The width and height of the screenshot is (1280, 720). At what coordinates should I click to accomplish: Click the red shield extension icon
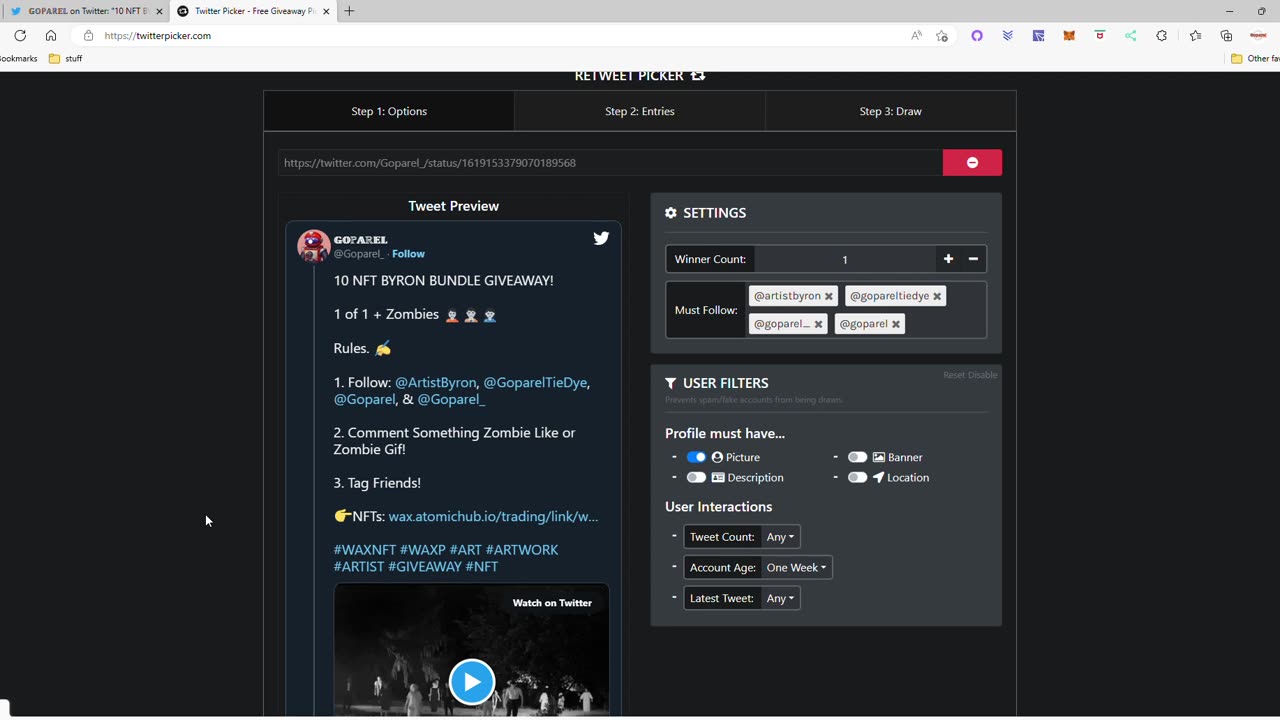pyautogui.click(x=1100, y=36)
